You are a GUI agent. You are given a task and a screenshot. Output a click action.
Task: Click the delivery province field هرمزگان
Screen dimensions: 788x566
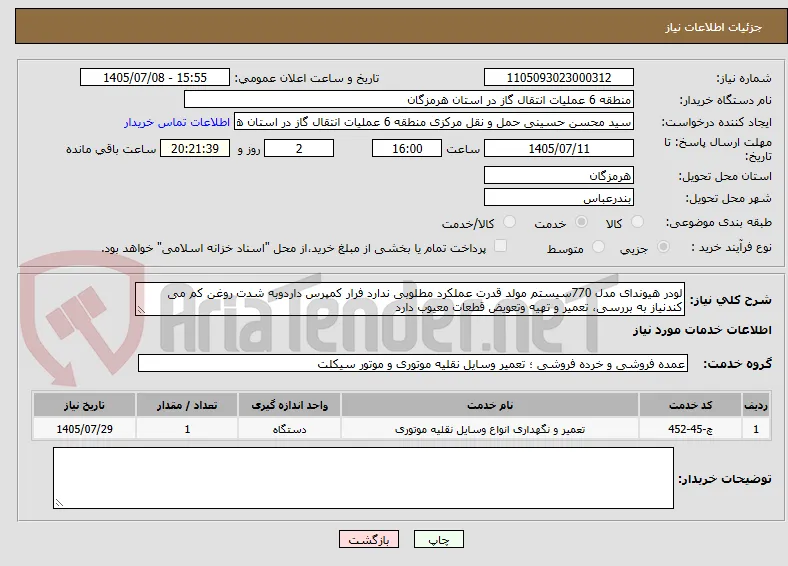coord(558,175)
